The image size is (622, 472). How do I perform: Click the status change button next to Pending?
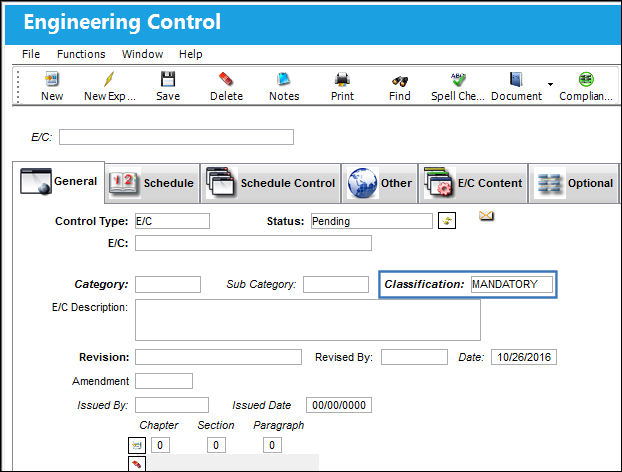[x=447, y=221]
